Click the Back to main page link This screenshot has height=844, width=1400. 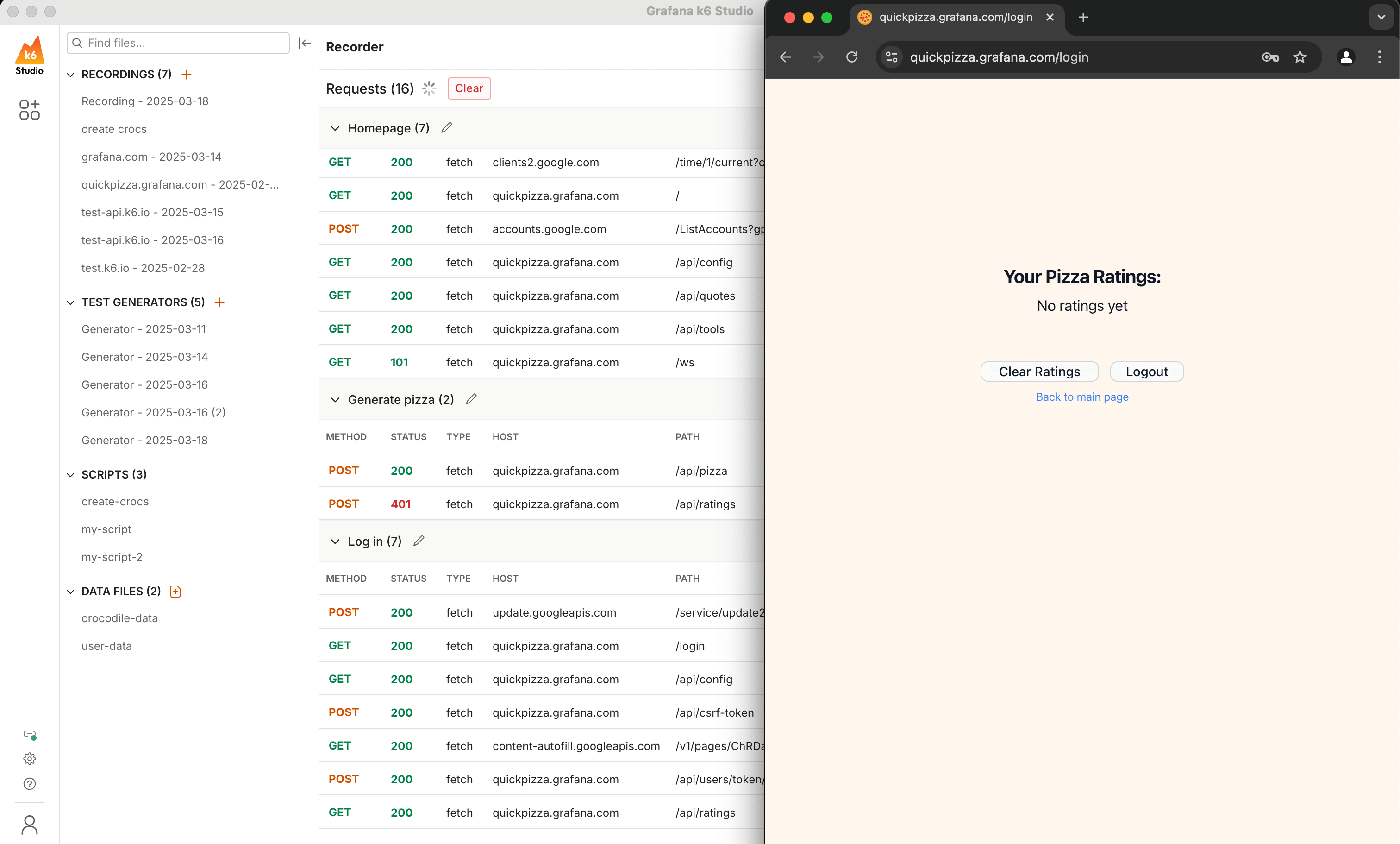pyautogui.click(x=1082, y=397)
